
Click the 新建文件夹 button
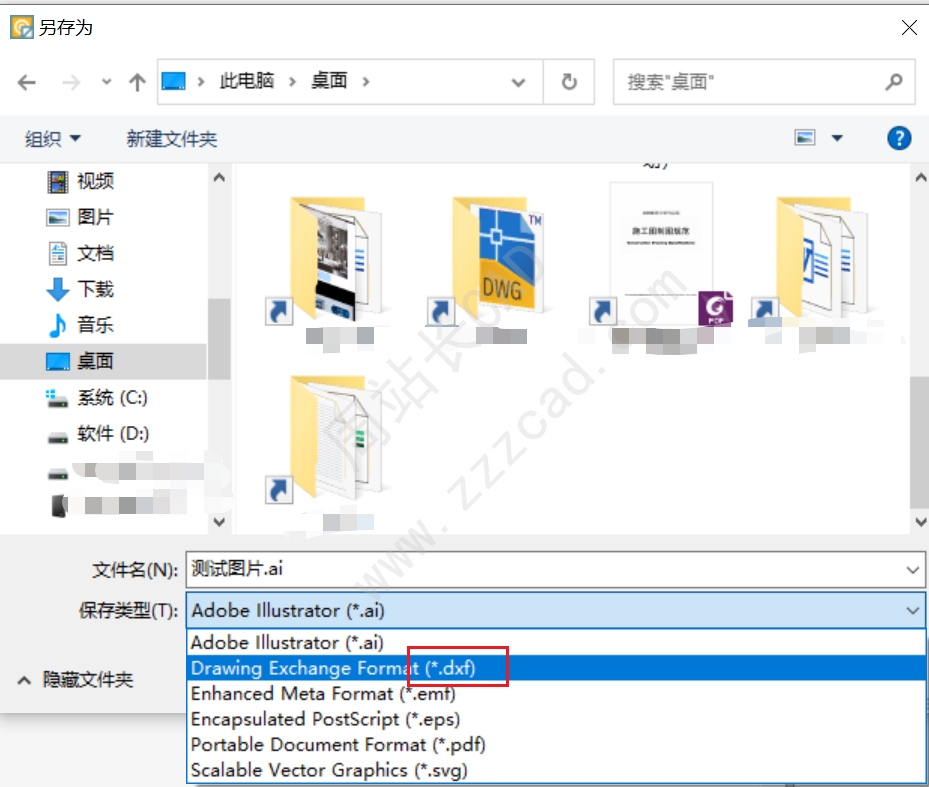(170, 138)
